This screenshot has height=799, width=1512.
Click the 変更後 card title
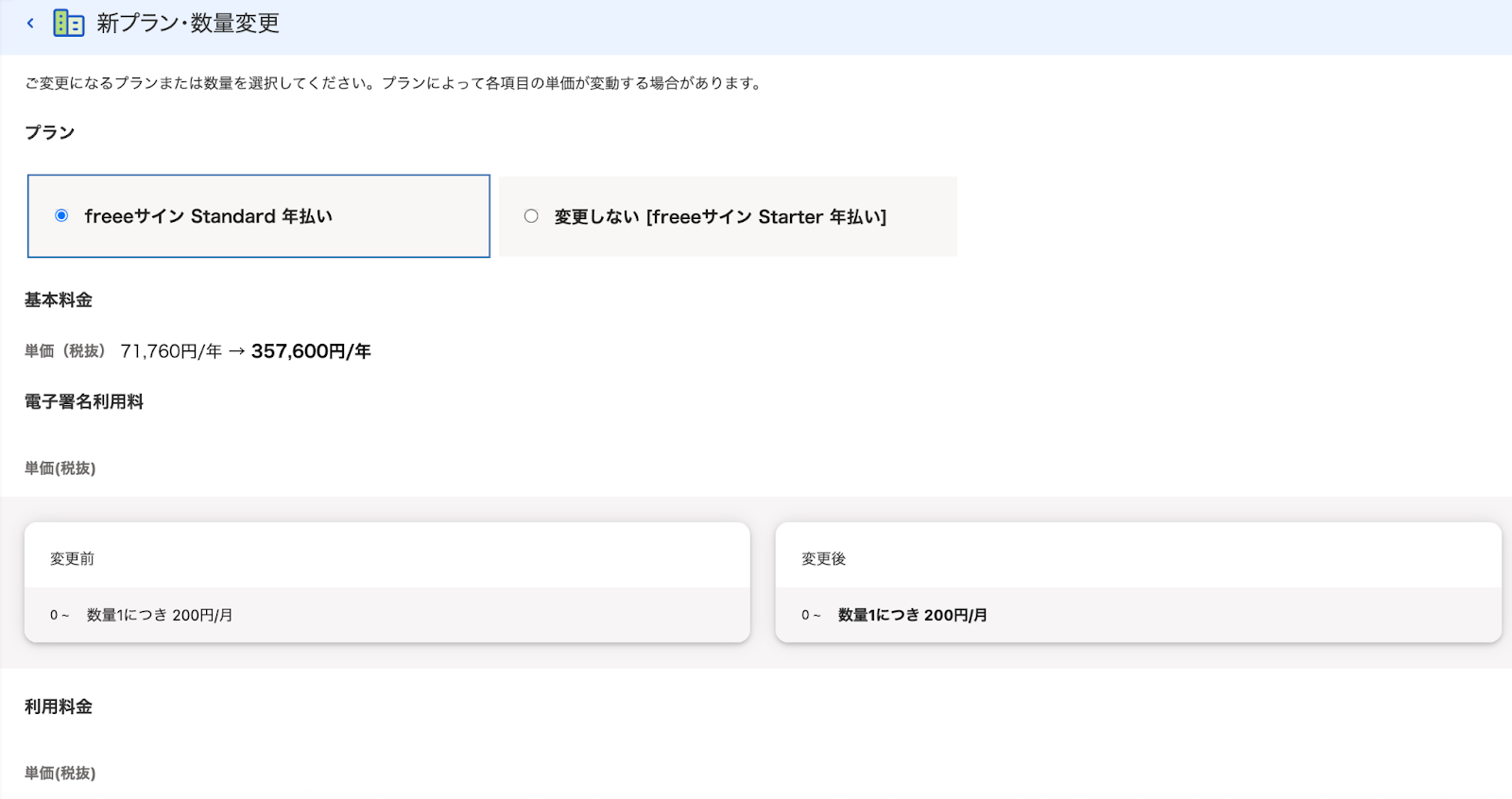click(x=824, y=559)
